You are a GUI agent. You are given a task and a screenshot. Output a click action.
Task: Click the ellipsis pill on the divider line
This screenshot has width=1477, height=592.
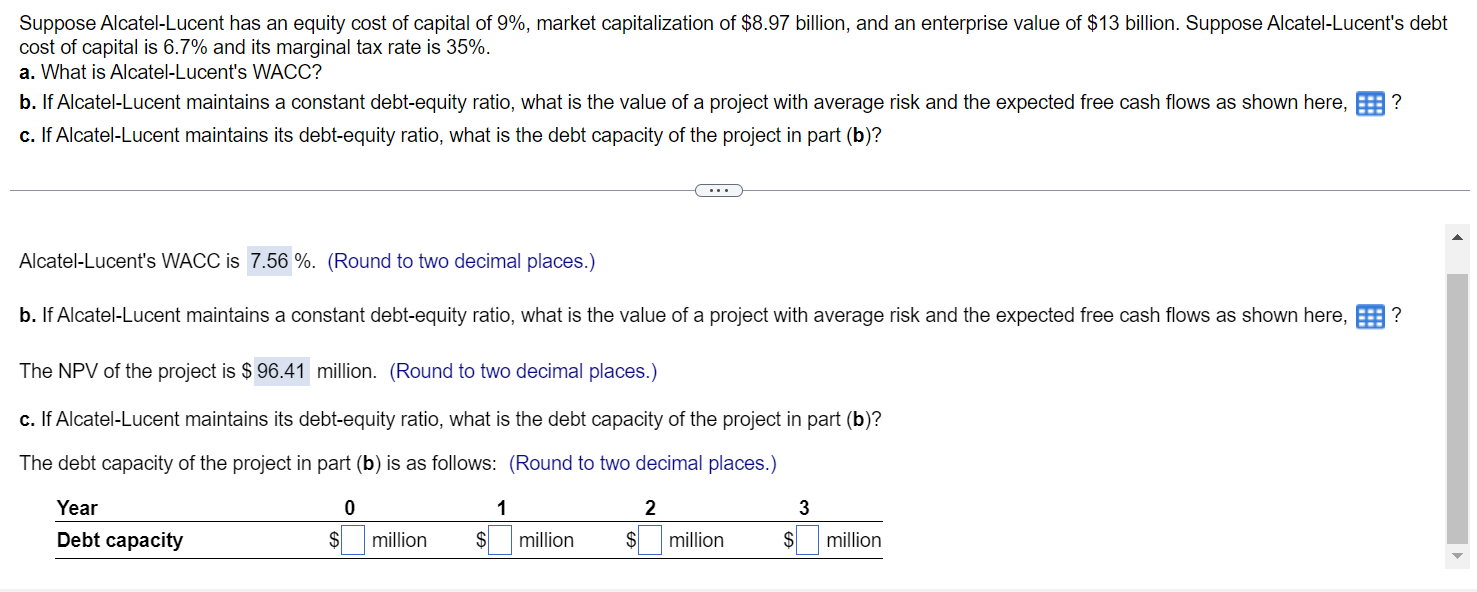click(x=719, y=190)
